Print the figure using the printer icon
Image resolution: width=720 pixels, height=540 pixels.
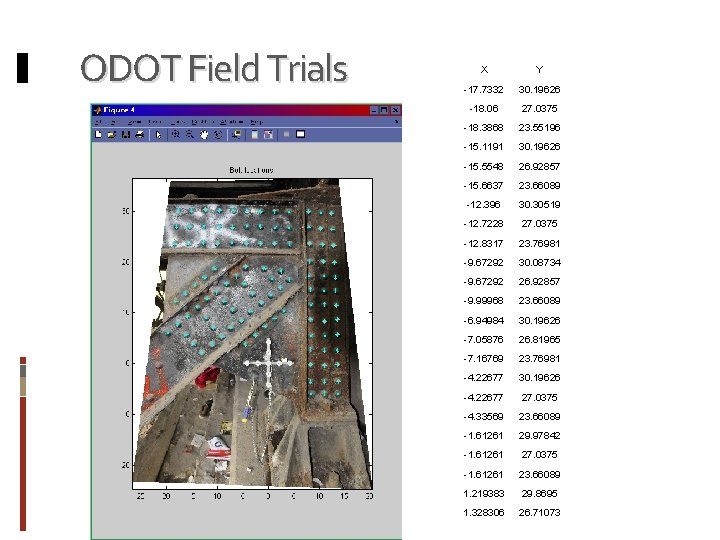point(140,135)
